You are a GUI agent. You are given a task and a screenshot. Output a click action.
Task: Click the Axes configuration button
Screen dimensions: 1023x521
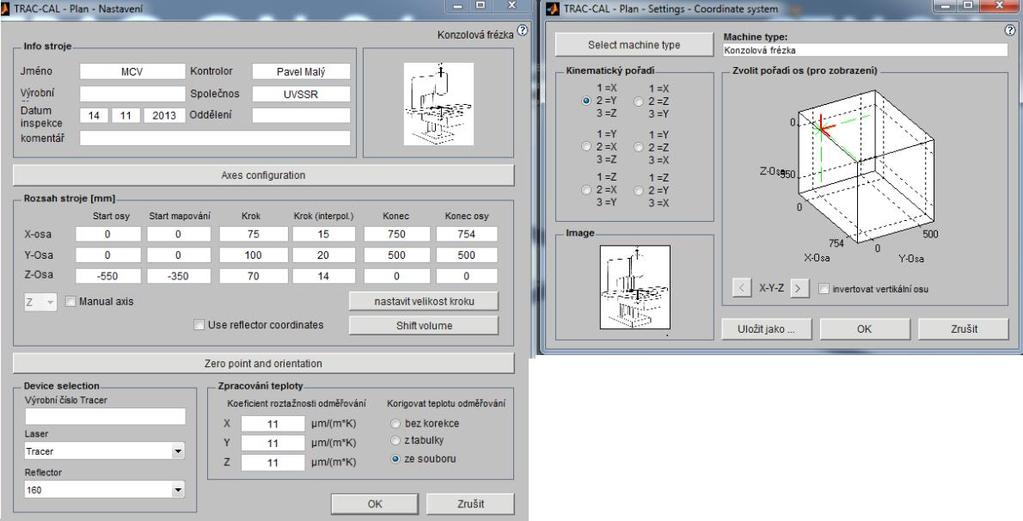(264, 175)
